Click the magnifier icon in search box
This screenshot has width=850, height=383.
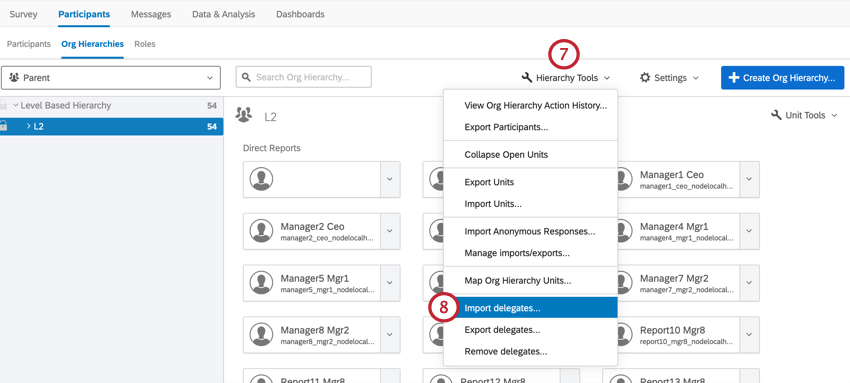(x=246, y=77)
